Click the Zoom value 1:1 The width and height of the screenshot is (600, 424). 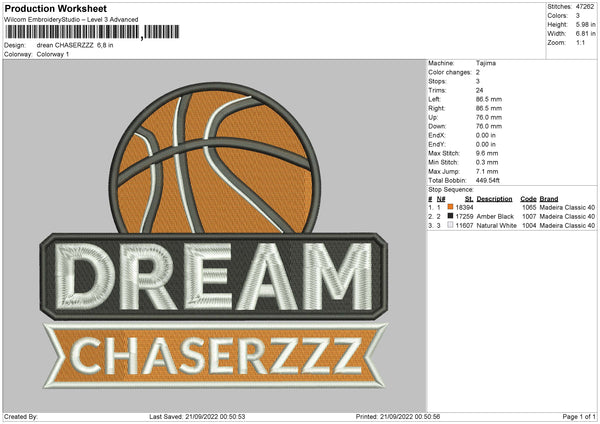580,42
